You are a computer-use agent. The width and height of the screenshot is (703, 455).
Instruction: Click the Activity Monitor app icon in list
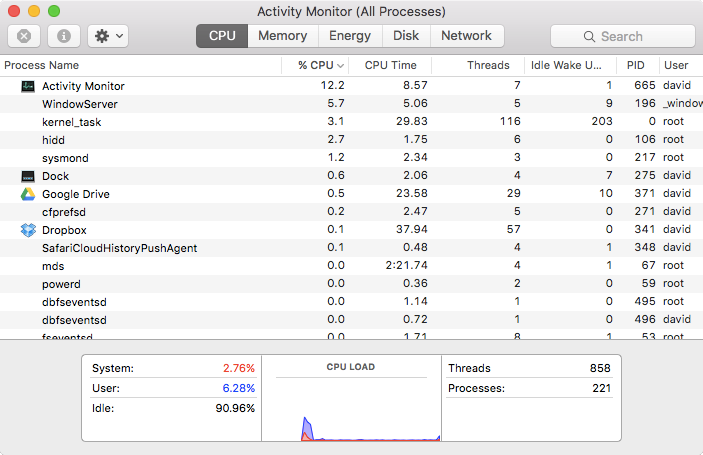[x=28, y=86]
